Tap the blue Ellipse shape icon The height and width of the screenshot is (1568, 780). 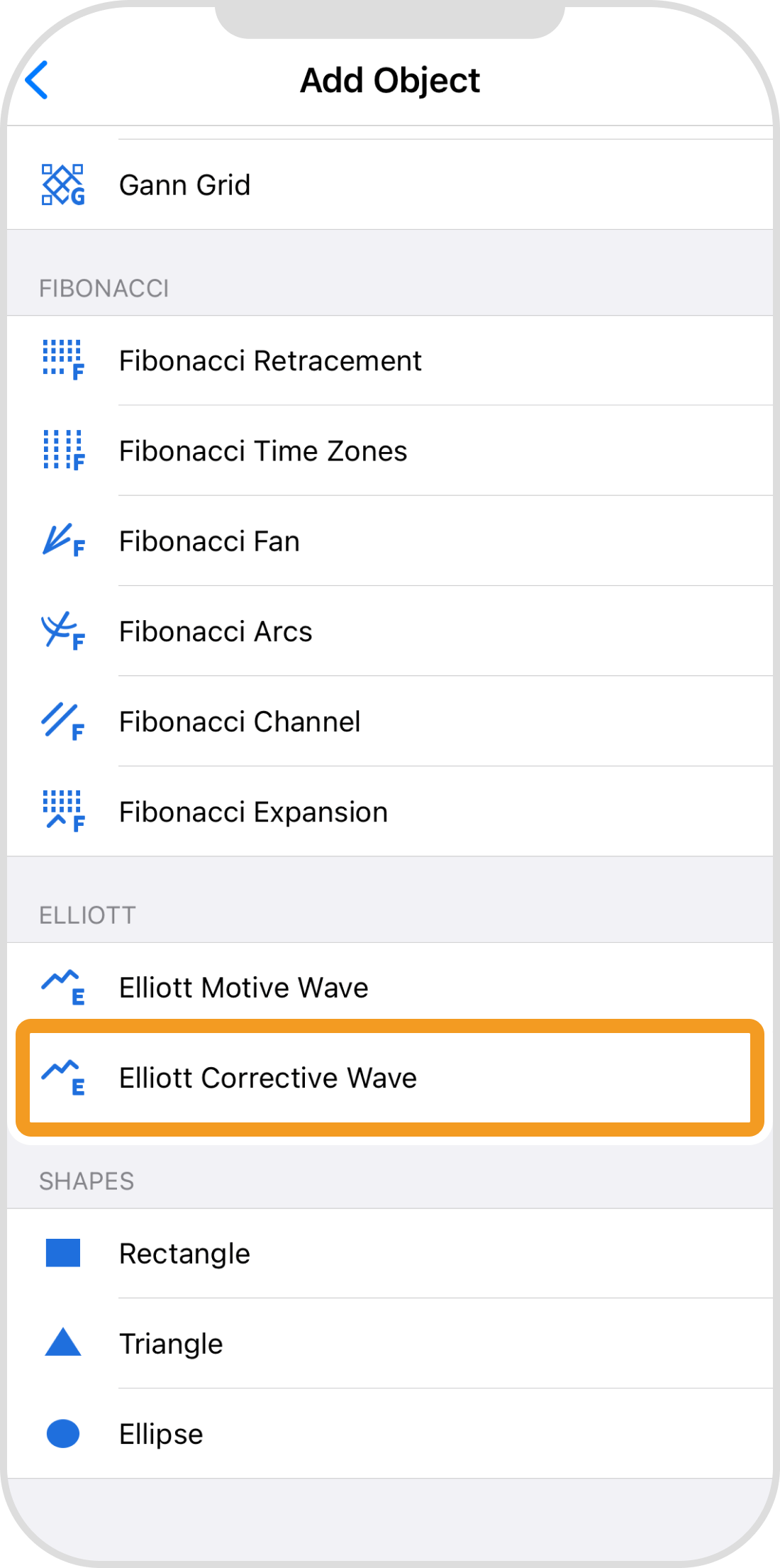(x=63, y=1433)
